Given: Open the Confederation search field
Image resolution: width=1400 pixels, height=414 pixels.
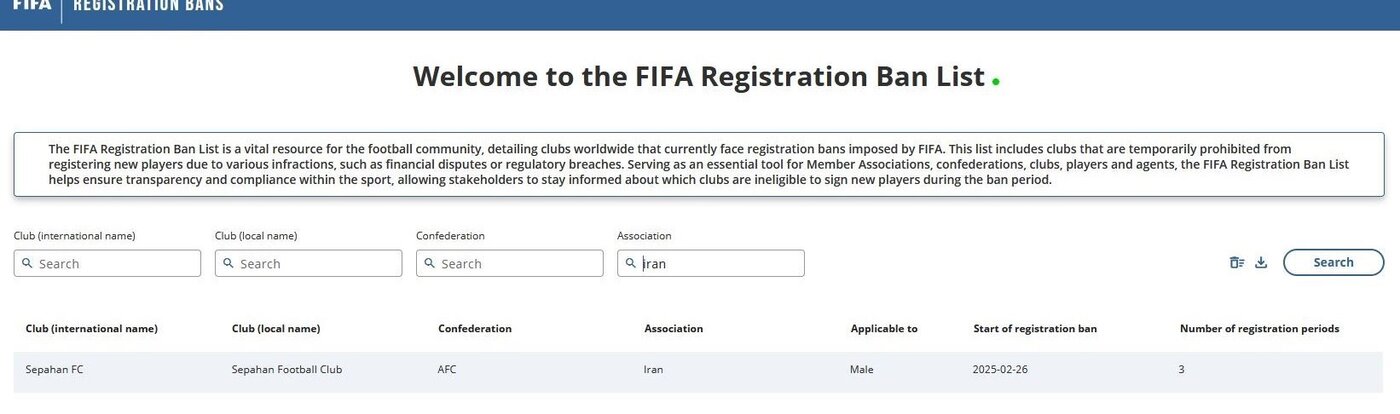Looking at the screenshot, I should click(517, 263).
